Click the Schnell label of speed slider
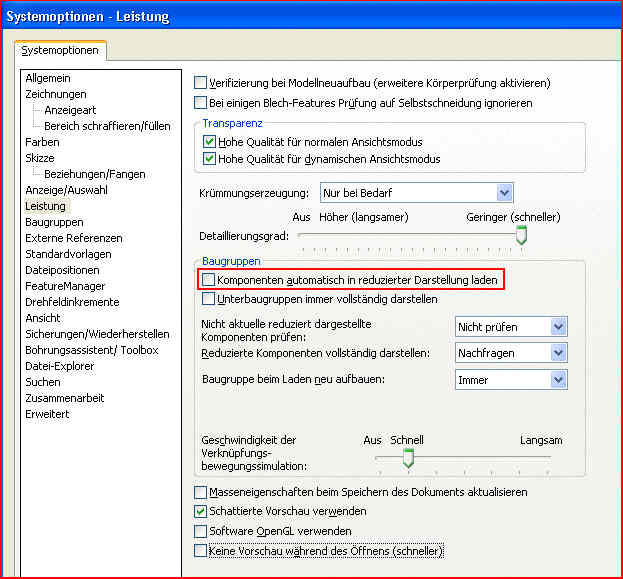The image size is (623, 579). coord(407,440)
